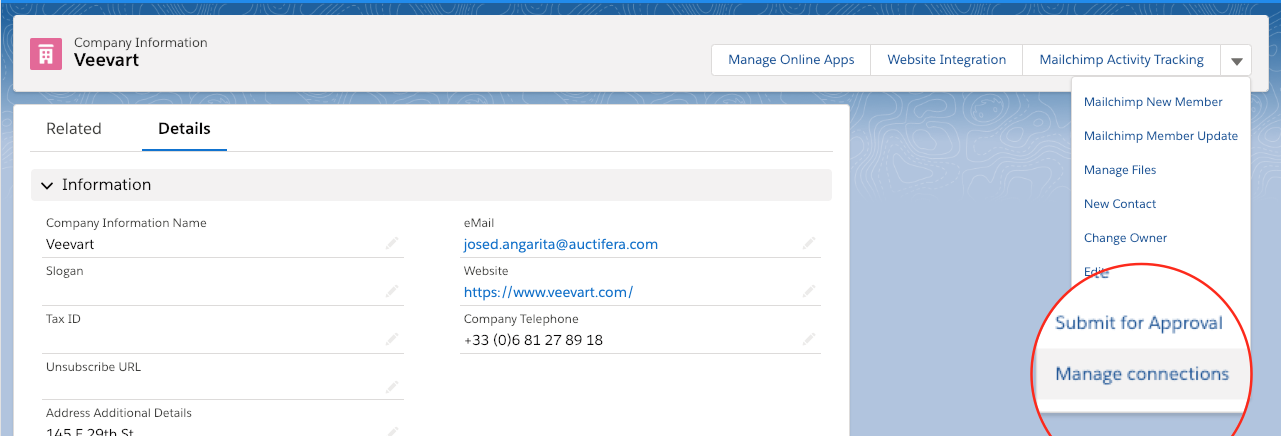Viewport: 1281px width, 436px height.
Task: Choose Mailchimp New Member menu option
Action: (x=1153, y=102)
